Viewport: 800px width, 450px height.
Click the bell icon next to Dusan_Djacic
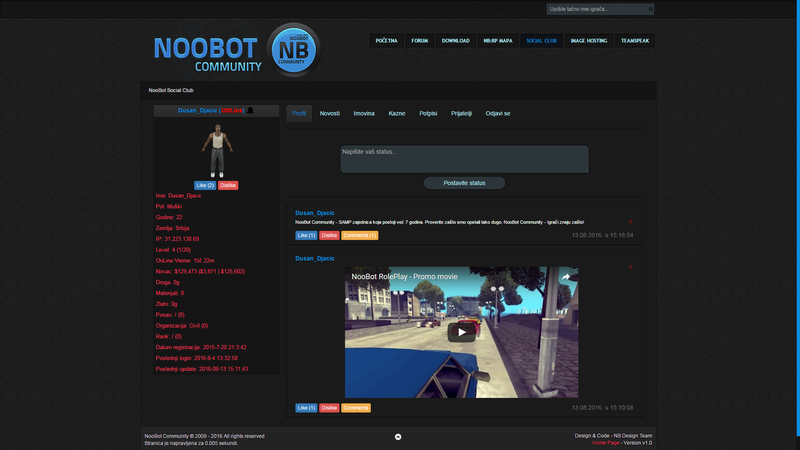250,111
